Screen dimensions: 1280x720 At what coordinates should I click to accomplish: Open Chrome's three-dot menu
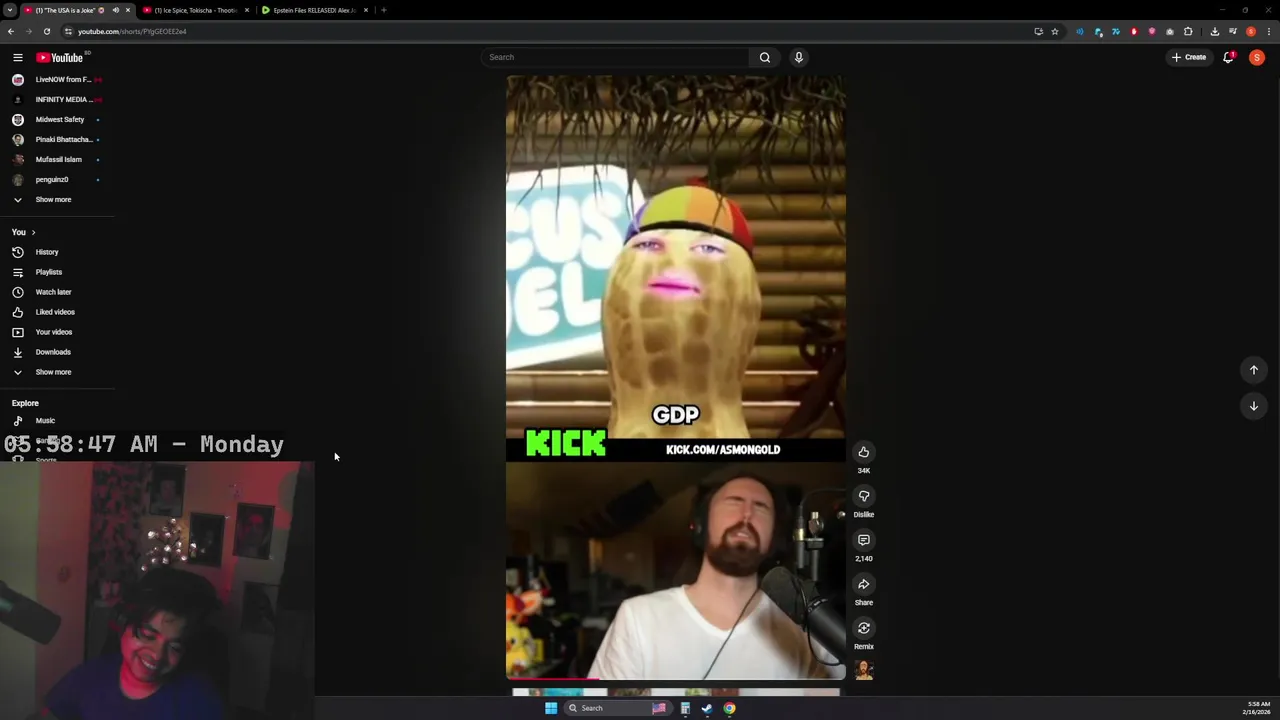(x=1269, y=31)
